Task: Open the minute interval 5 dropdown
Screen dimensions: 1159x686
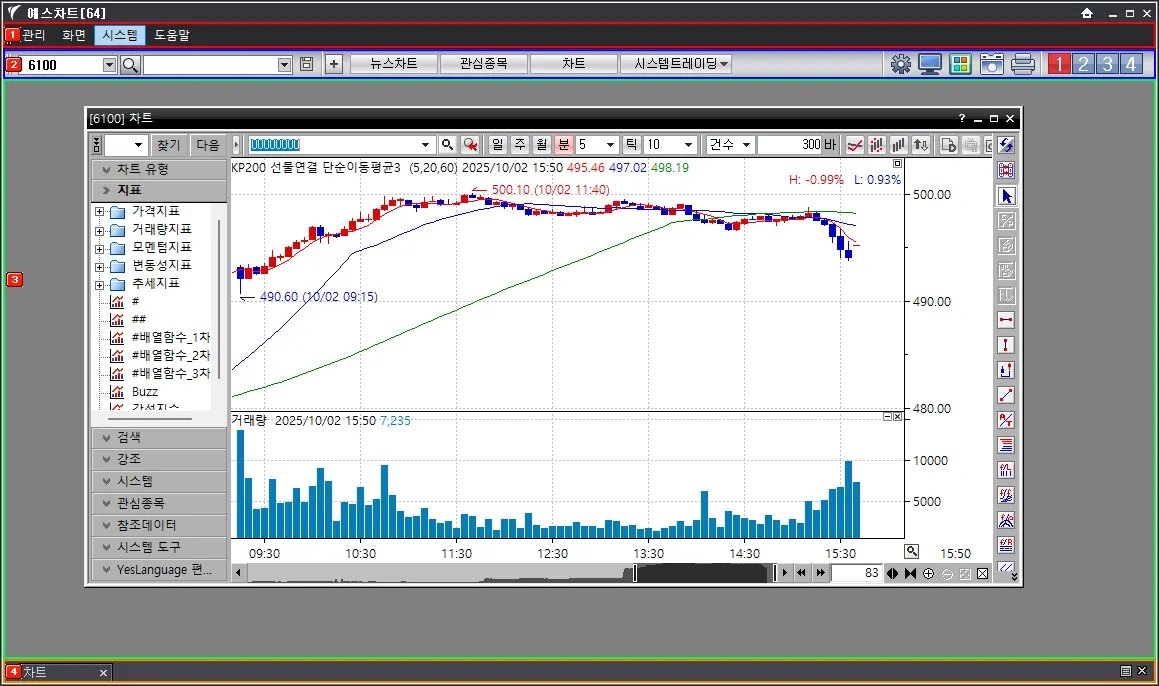Action: pyautogui.click(x=611, y=145)
